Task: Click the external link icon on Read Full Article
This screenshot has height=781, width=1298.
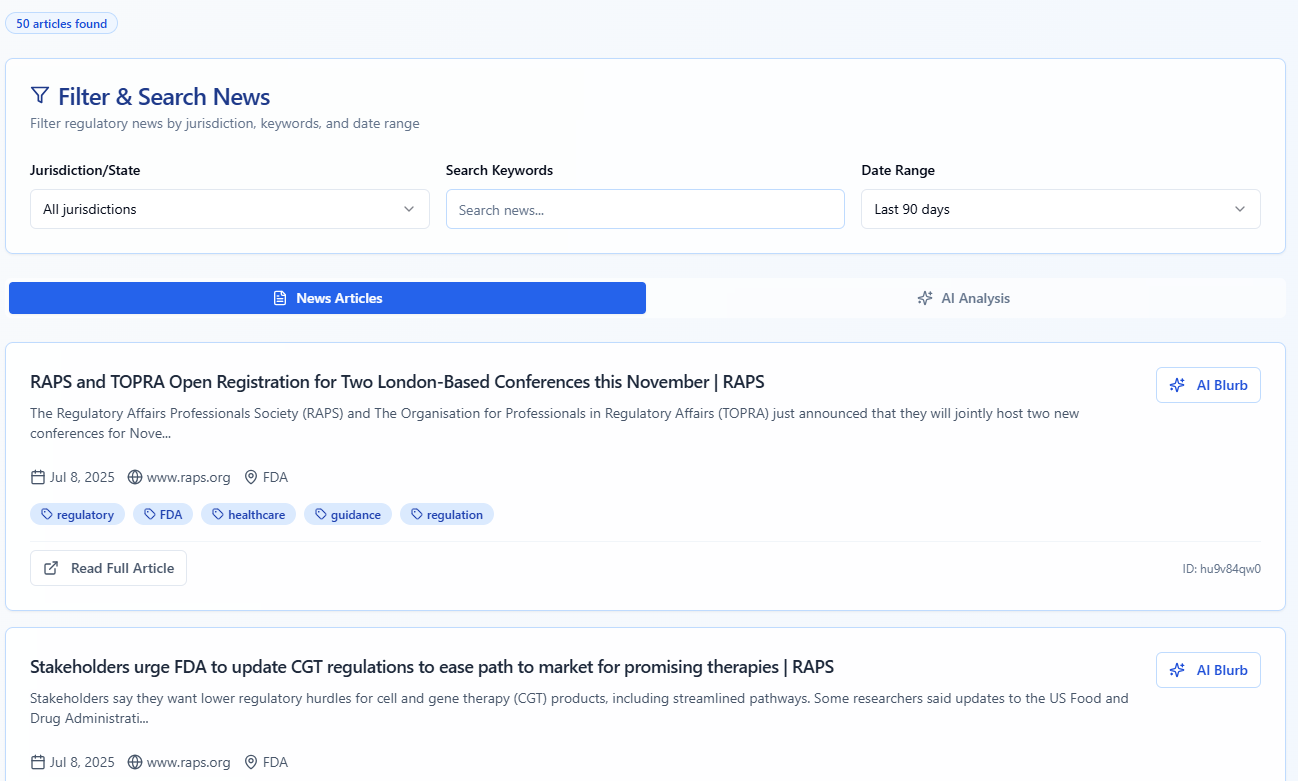Action: (x=51, y=568)
